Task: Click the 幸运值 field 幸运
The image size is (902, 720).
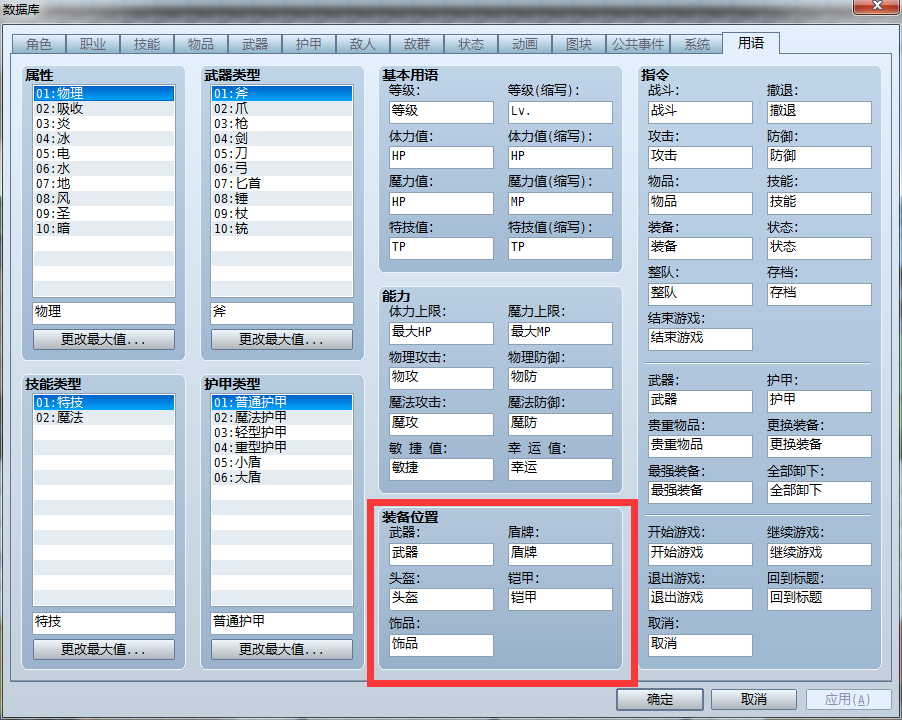Action: [x=560, y=469]
